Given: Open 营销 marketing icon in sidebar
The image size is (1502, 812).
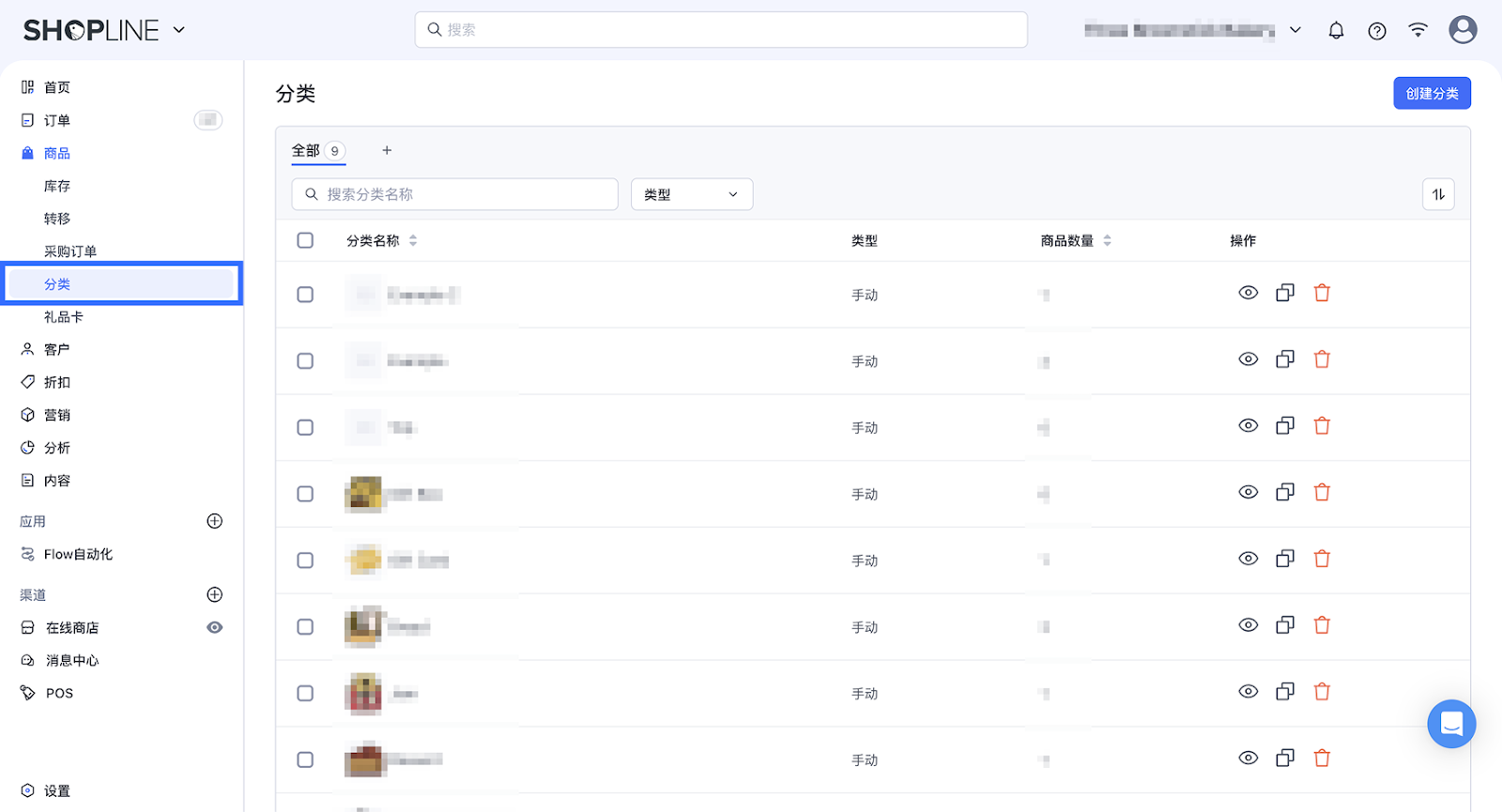Looking at the screenshot, I should point(28,415).
